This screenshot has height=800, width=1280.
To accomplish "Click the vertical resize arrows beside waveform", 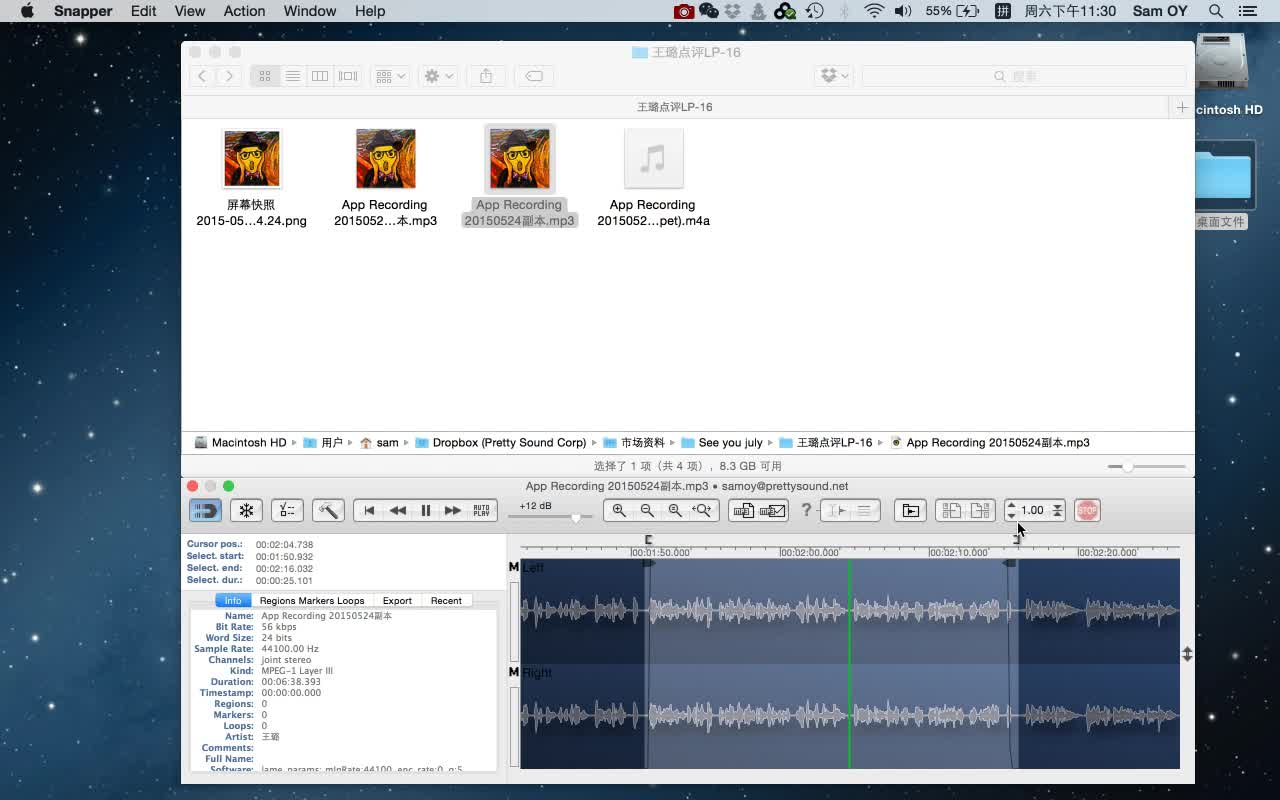I will point(1187,654).
